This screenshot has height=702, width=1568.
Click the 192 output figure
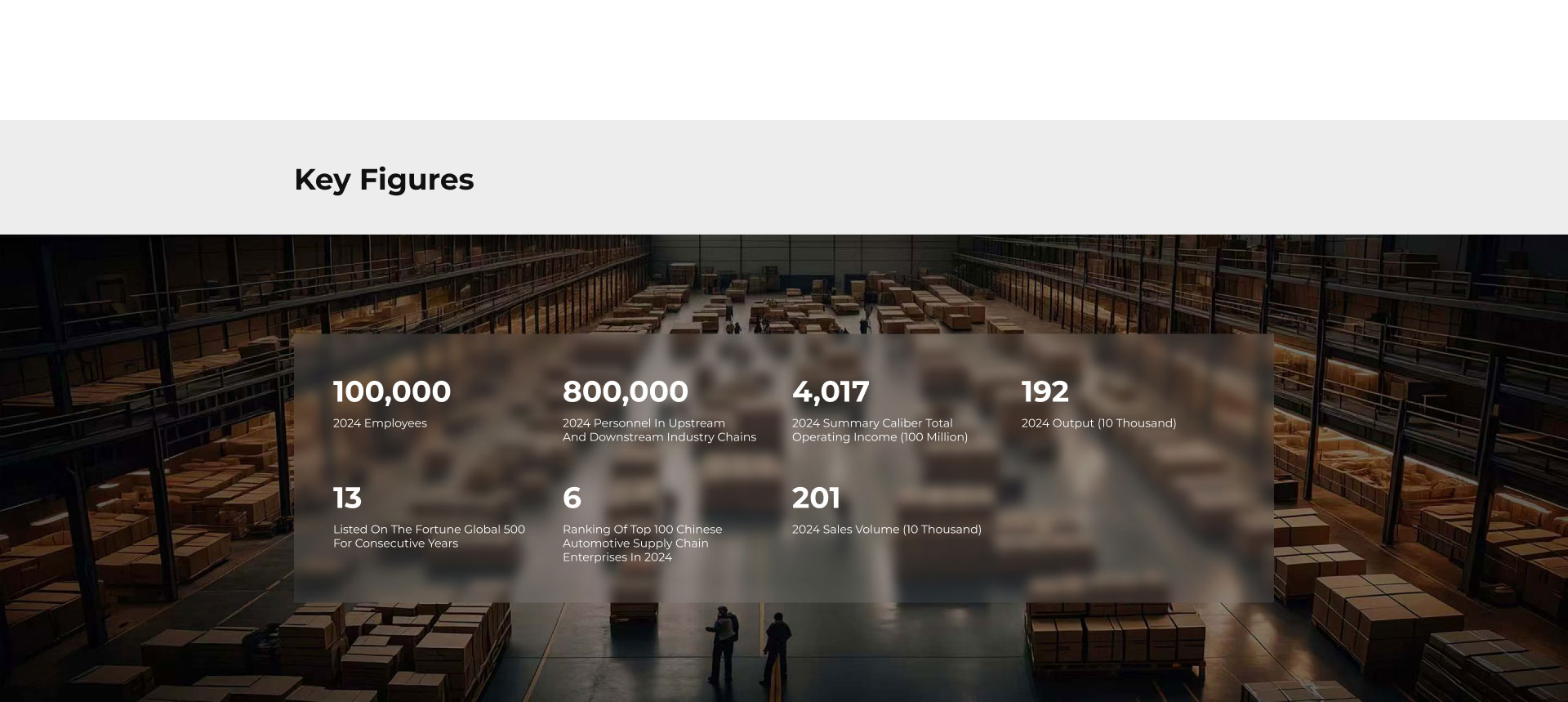tap(1045, 391)
